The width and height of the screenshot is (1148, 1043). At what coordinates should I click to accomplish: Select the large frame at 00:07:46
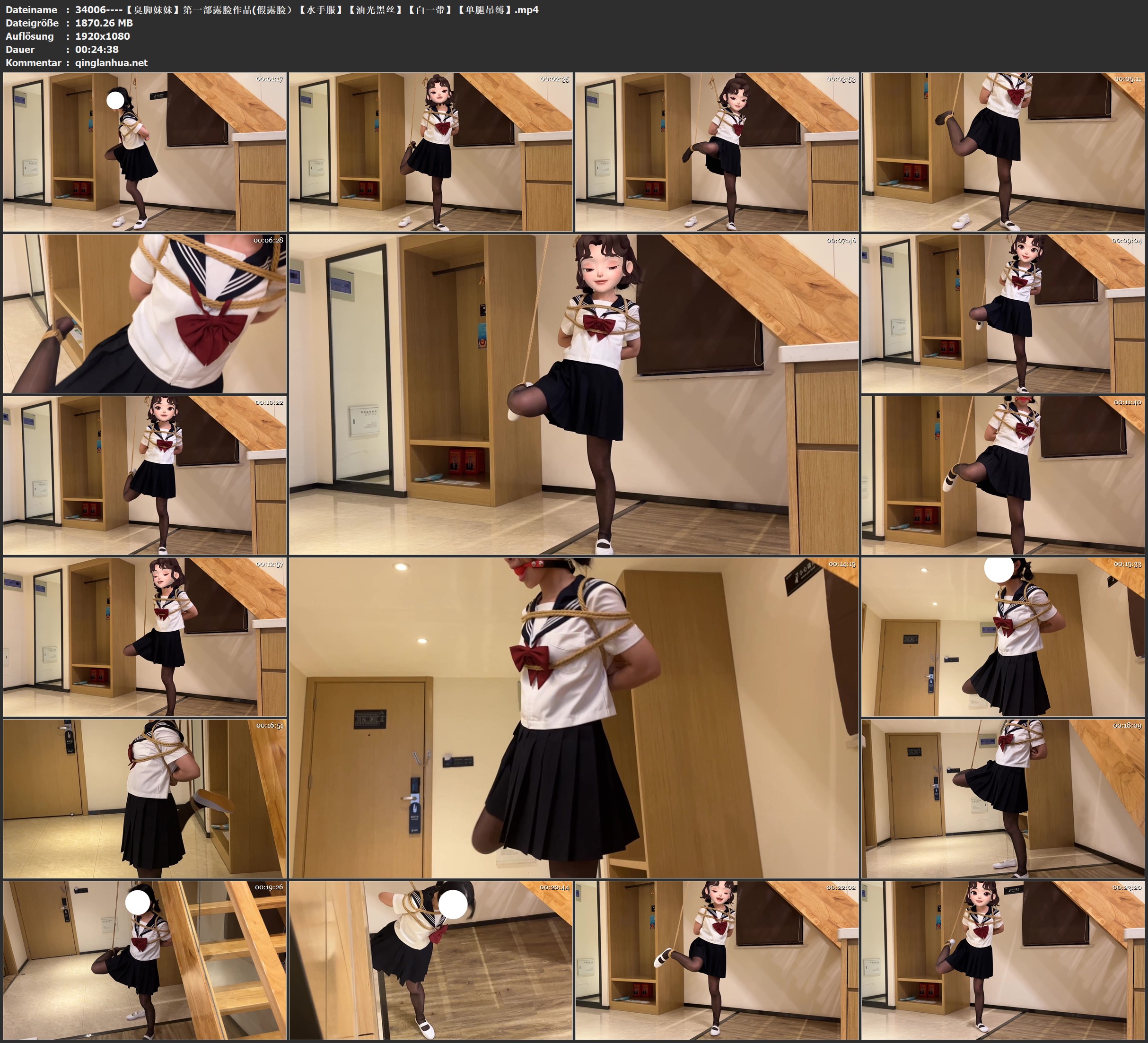[x=573, y=394]
